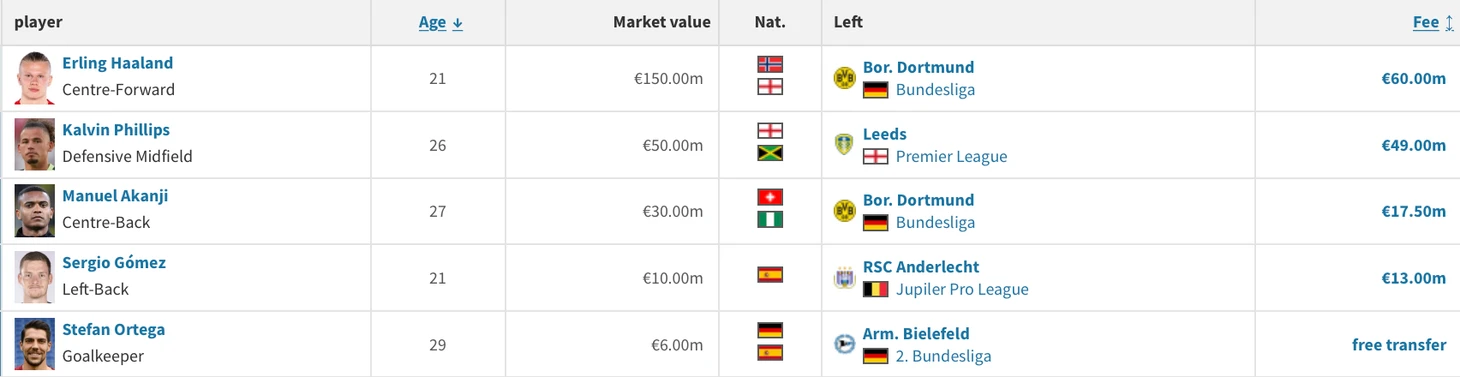Click the Spain flag in Sergio Gómez's row
The image size is (1460, 377).
770,275
